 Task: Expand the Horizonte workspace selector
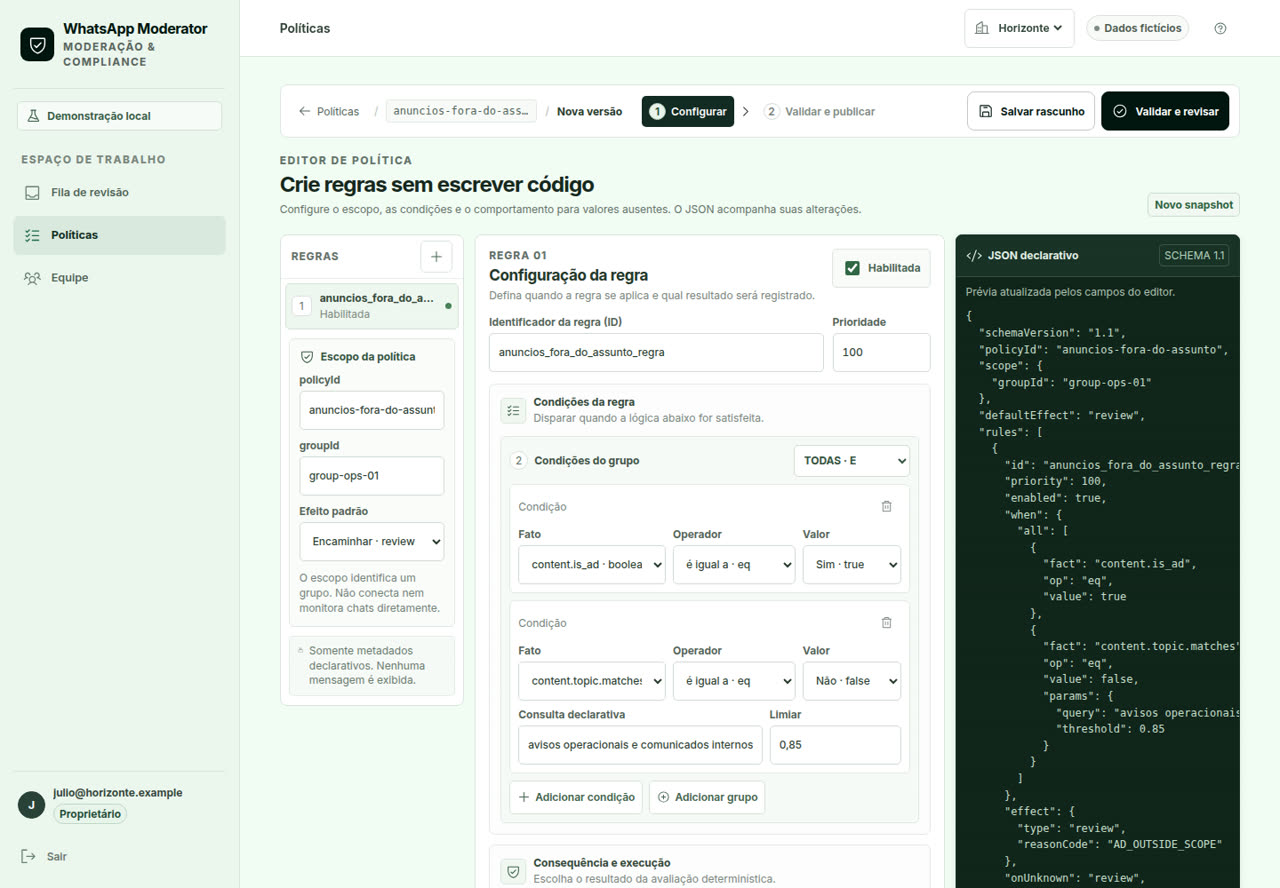1019,28
